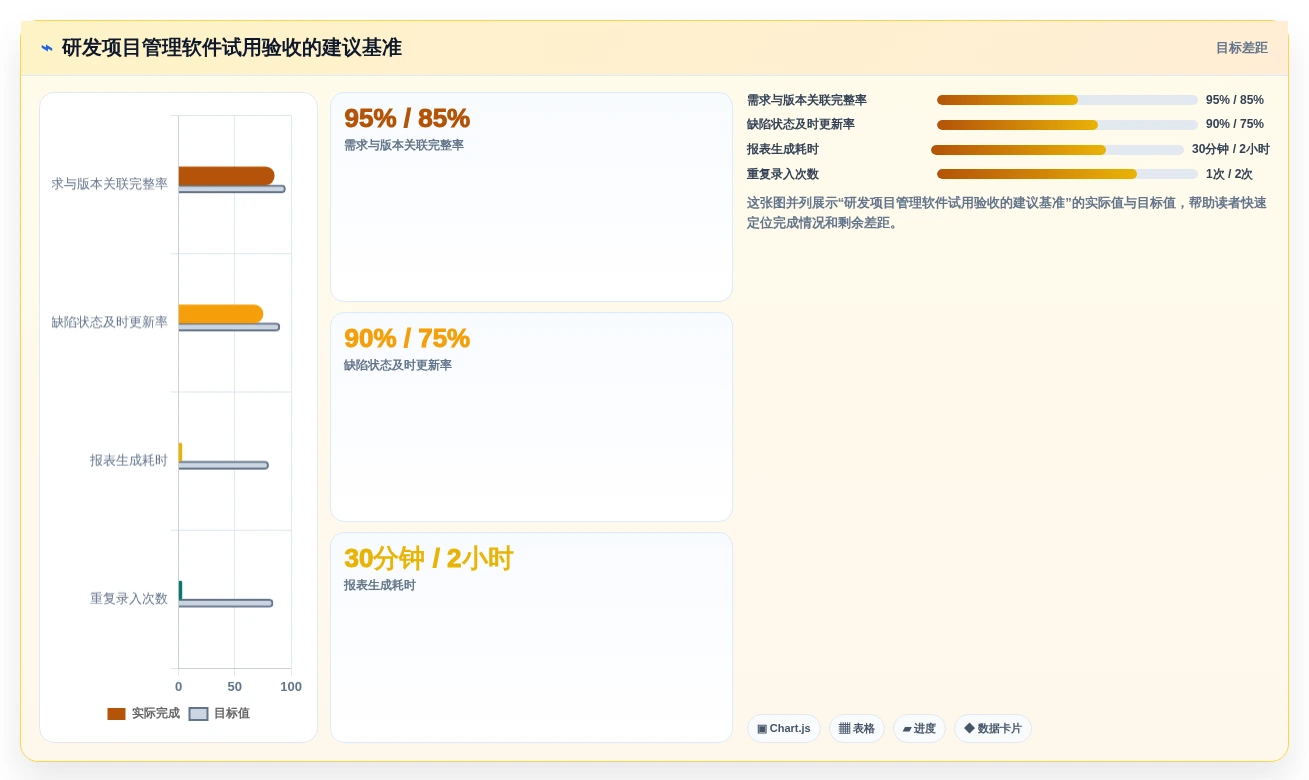Screen dimensions: 1309x780
Task: Click chart axis label 报表生成耗时
Action: (129, 461)
